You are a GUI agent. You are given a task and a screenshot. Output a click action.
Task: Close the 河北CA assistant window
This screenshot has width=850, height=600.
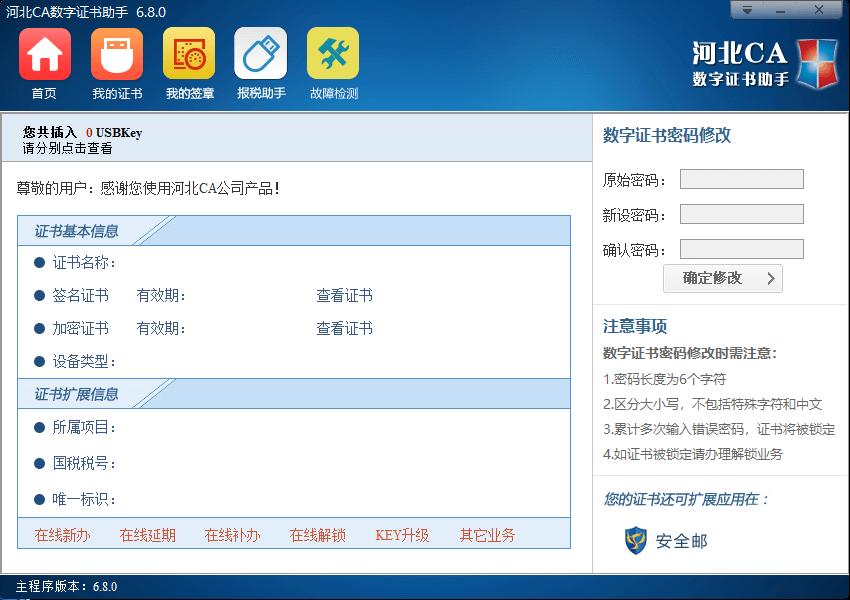pos(819,10)
